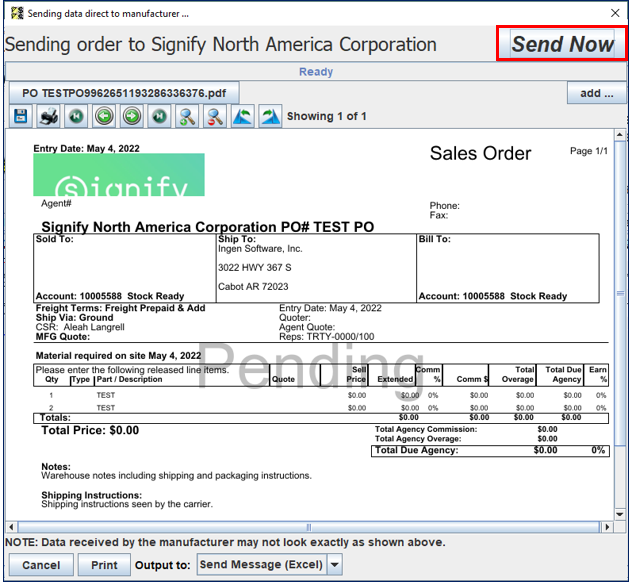
Task: Click the CSR: Aleah Langrell text
Action: (80, 327)
